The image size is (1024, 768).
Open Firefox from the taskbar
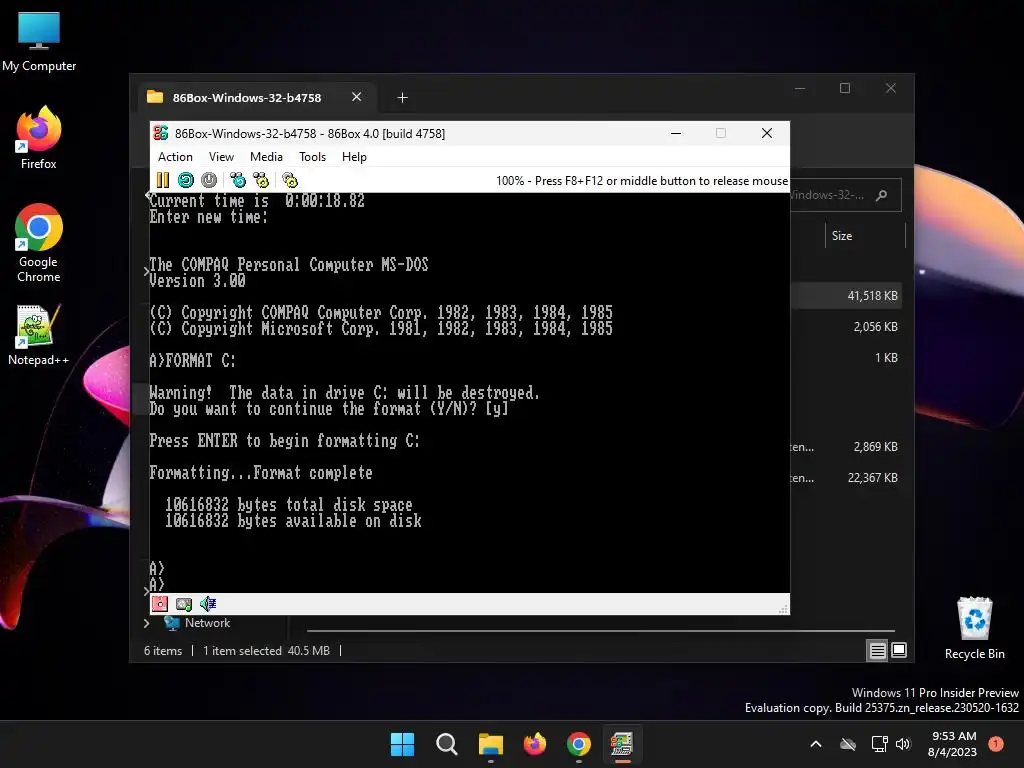535,744
